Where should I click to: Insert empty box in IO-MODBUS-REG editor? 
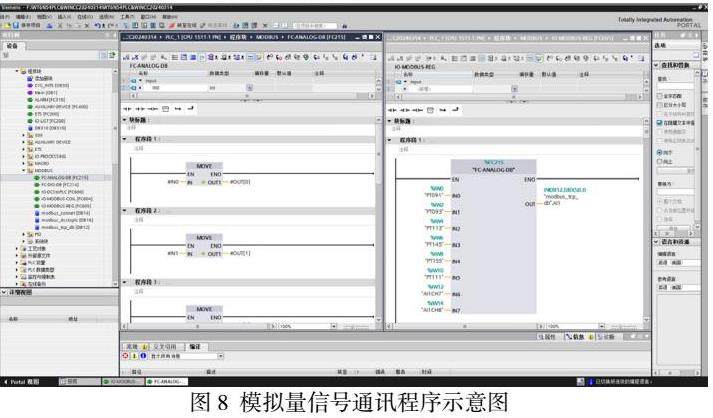pyautogui.click(x=430, y=110)
